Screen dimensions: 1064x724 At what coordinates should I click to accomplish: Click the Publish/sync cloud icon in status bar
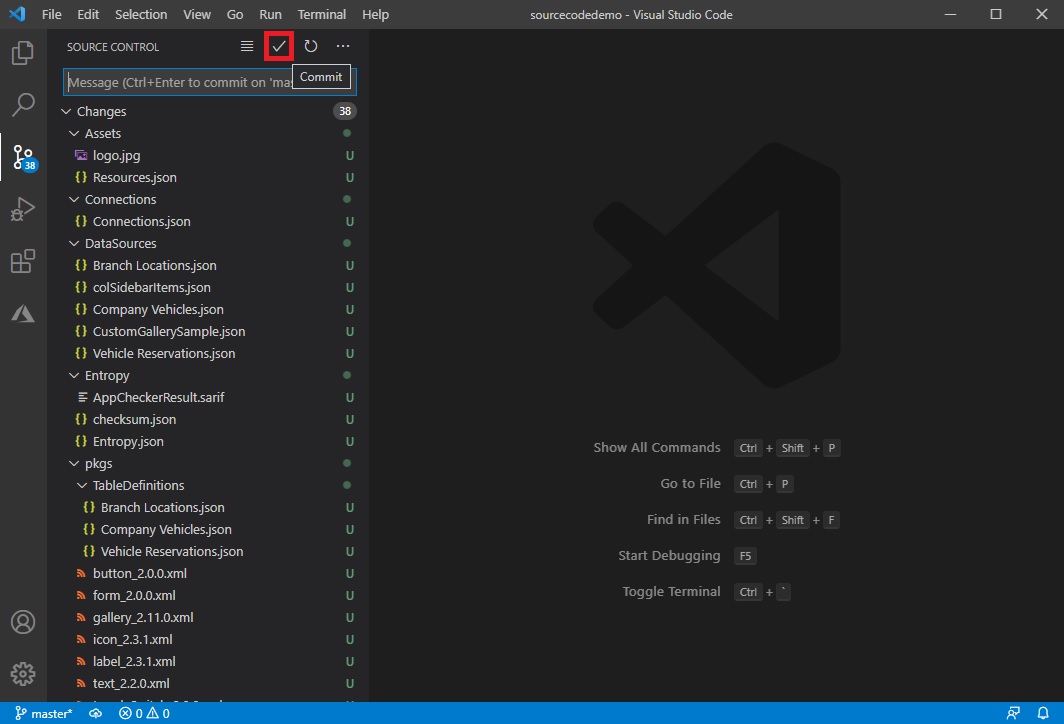[94, 713]
